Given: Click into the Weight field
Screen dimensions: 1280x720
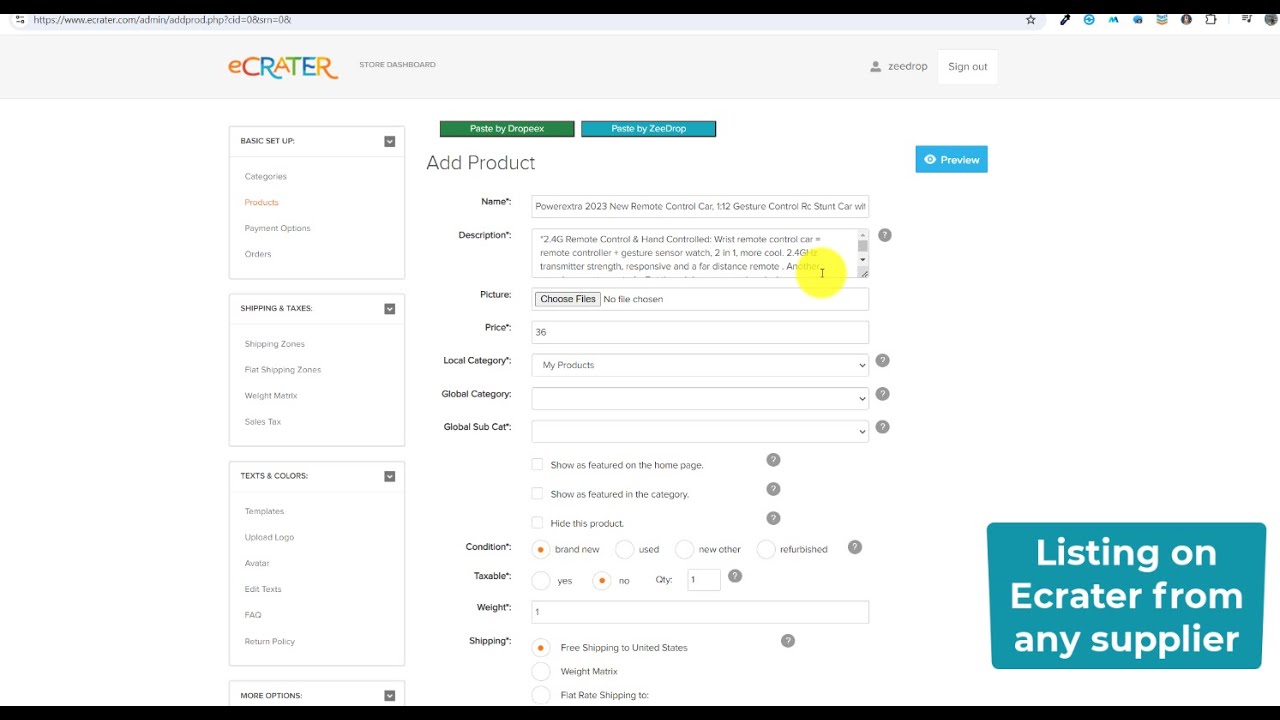Looking at the screenshot, I should coord(700,612).
